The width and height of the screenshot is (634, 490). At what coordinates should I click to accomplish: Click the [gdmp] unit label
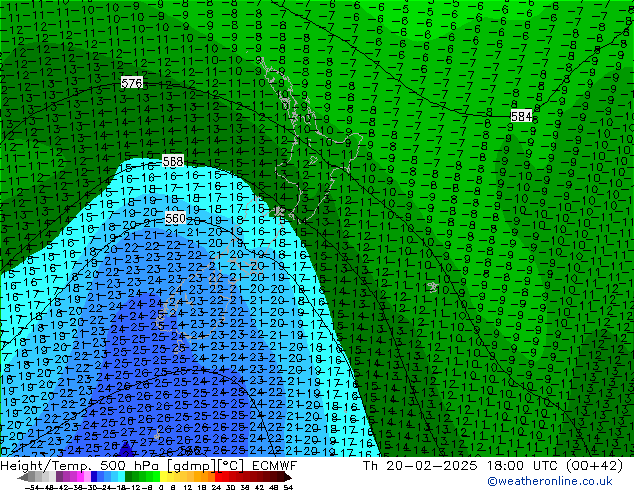pyautogui.click(x=192, y=466)
